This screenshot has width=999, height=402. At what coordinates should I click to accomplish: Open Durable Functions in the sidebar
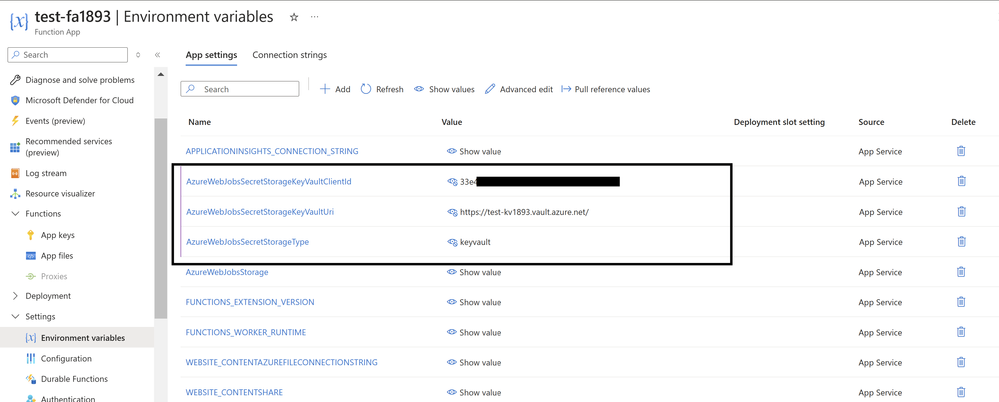pos(75,378)
